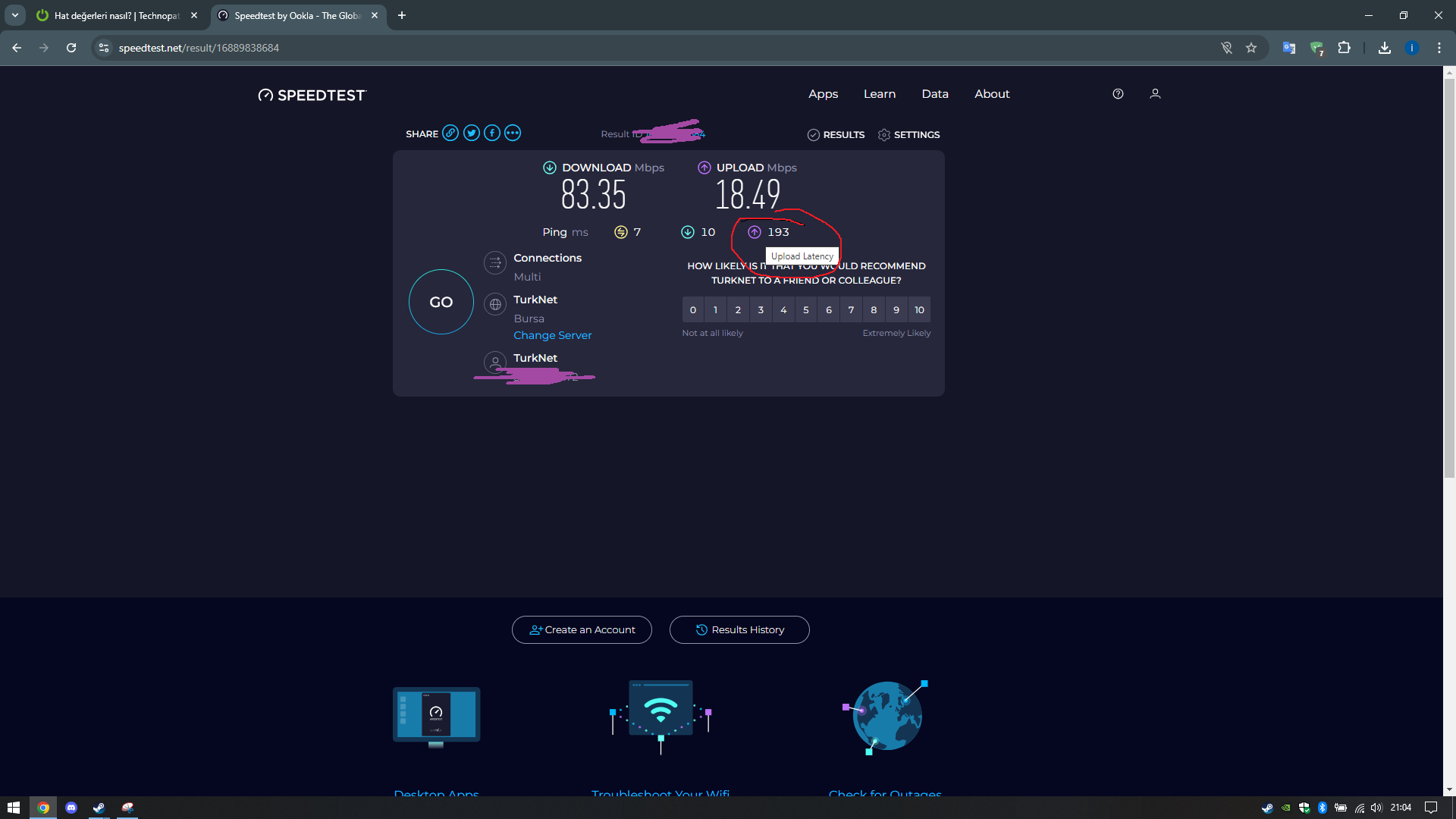
Task: Open more share options icon
Action: click(x=513, y=133)
